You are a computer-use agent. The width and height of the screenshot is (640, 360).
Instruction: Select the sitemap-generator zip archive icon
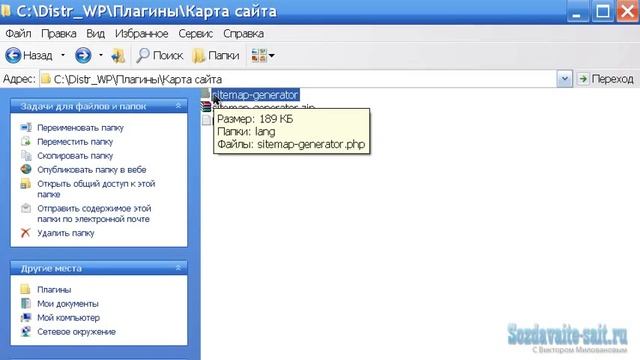(x=206, y=107)
